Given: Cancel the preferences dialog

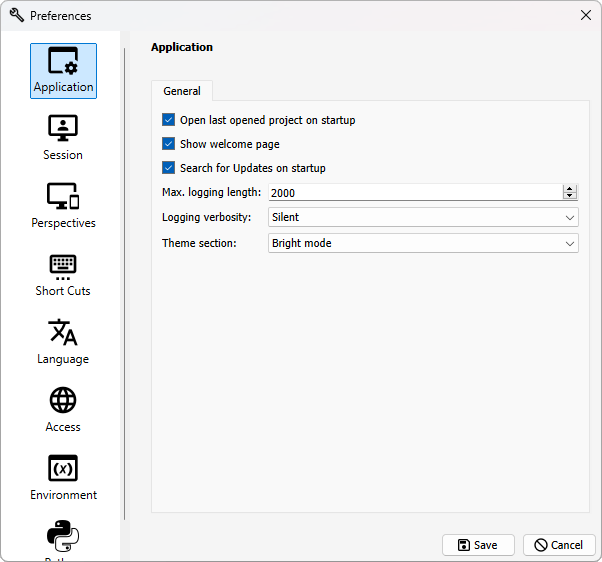Looking at the screenshot, I should (559, 545).
